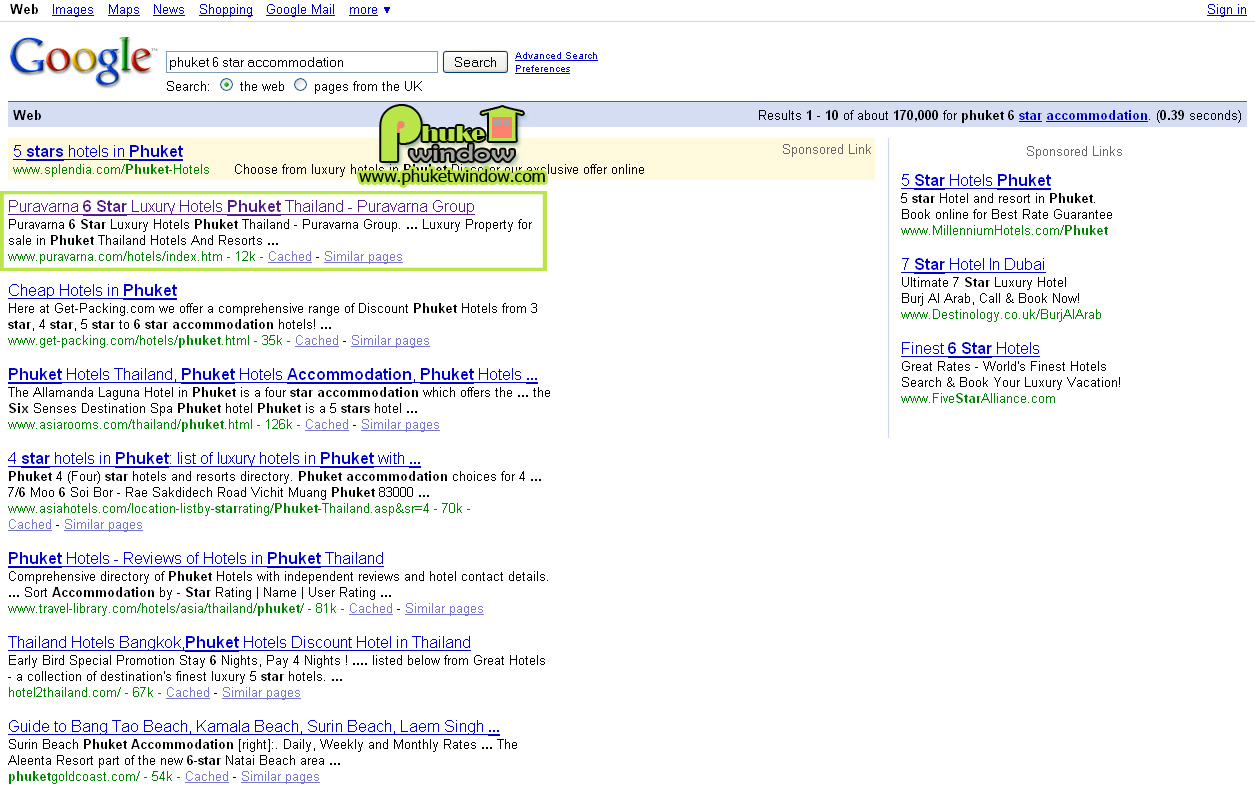Click the "accommodation" definition link in results bar

point(1097,115)
